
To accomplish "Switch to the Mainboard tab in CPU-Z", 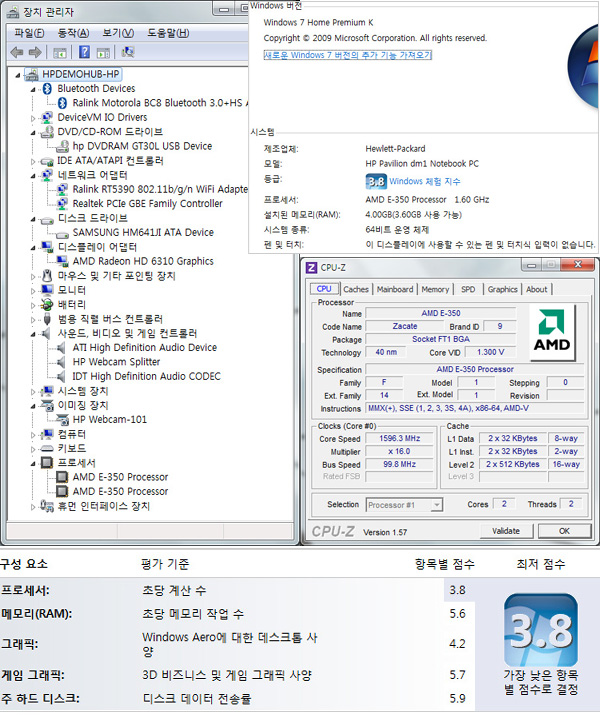I will pyautogui.click(x=395, y=290).
